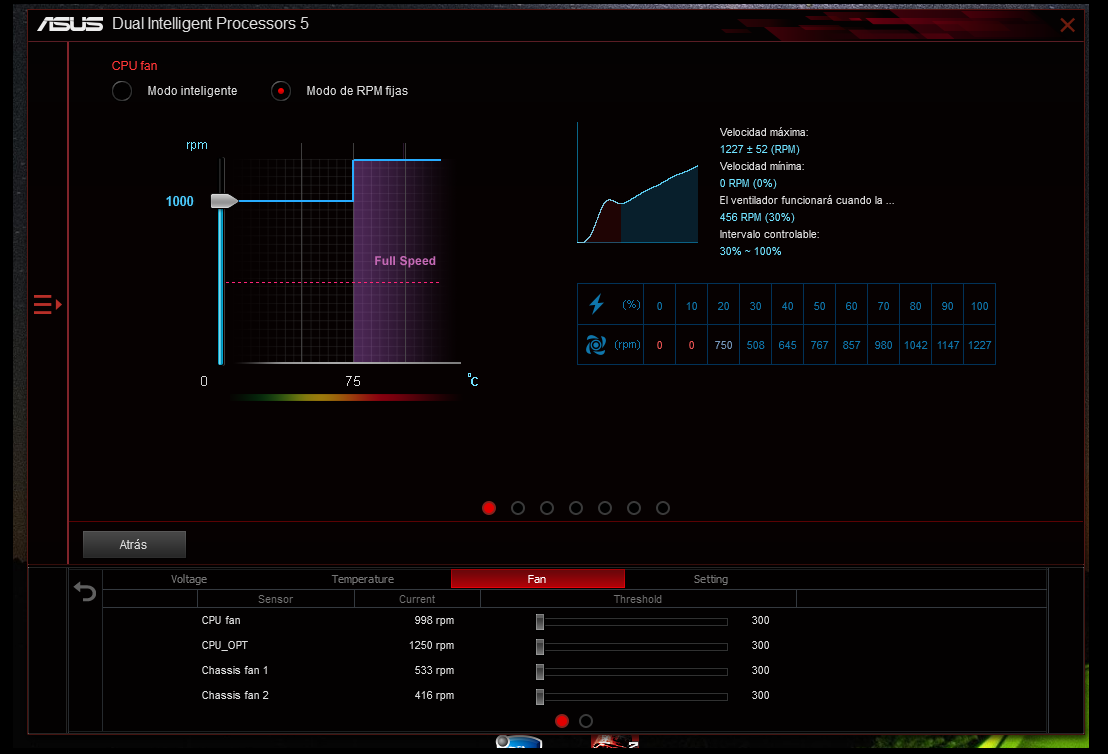Click the Threshold column header
Image resolution: width=1108 pixels, height=754 pixels.
pos(638,599)
